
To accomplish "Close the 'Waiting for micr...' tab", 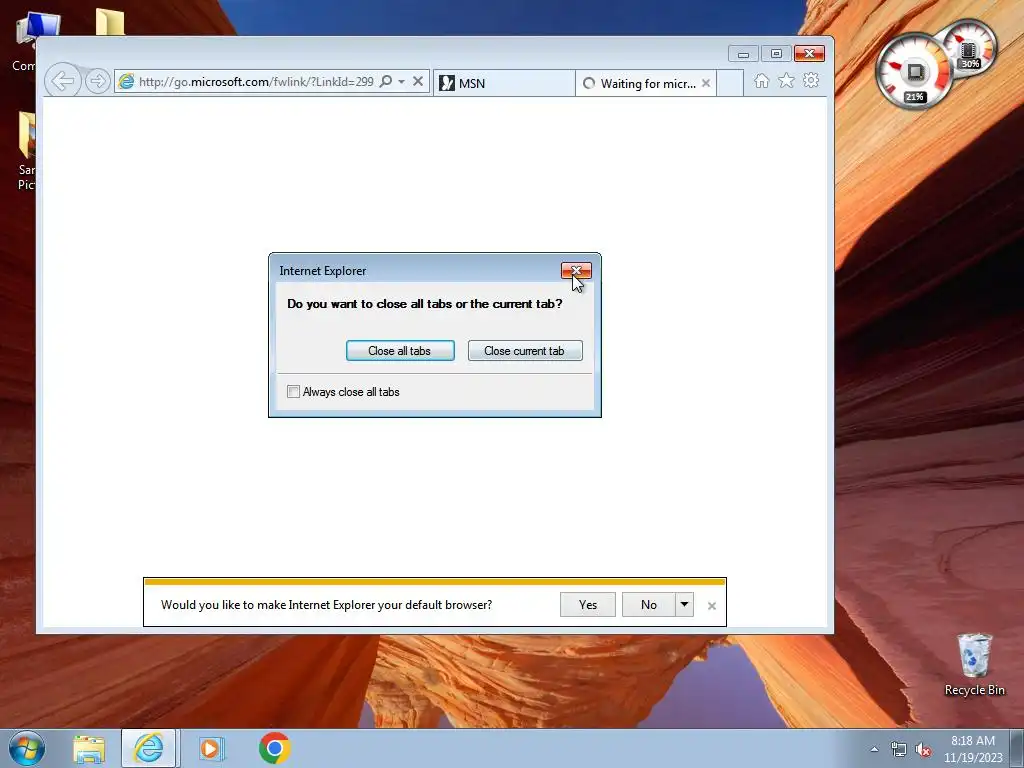I will [706, 83].
